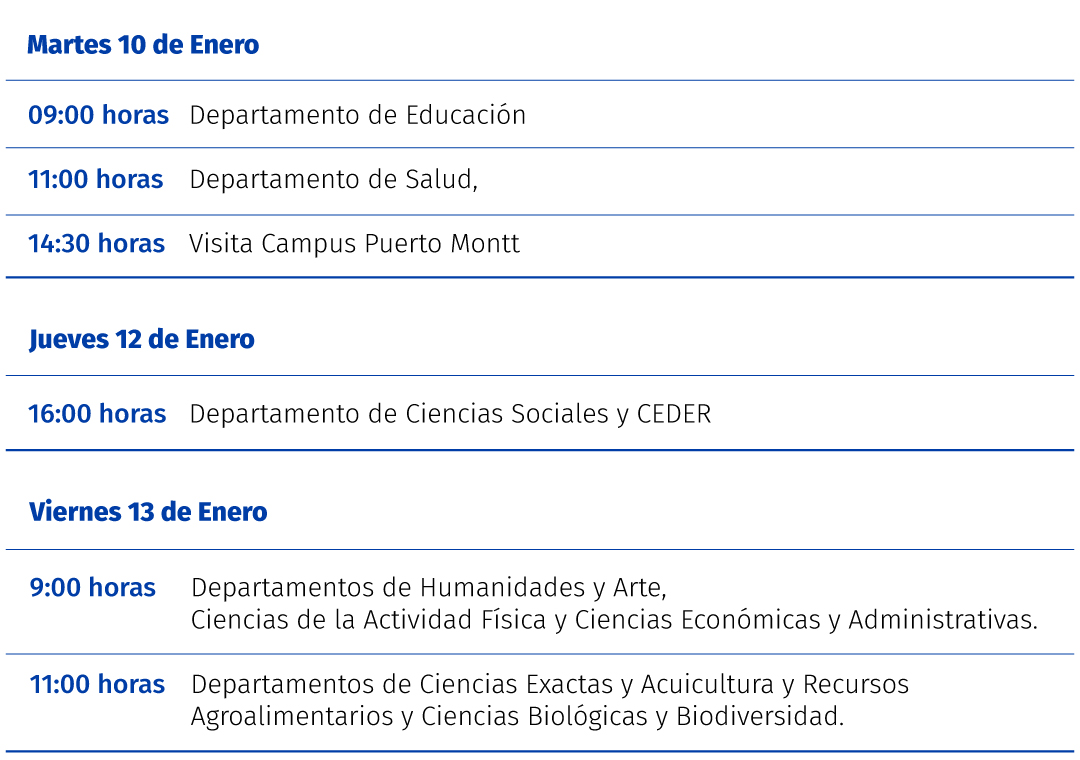
Task: Select the 14:30 horas time label
Action: pos(96,244)
